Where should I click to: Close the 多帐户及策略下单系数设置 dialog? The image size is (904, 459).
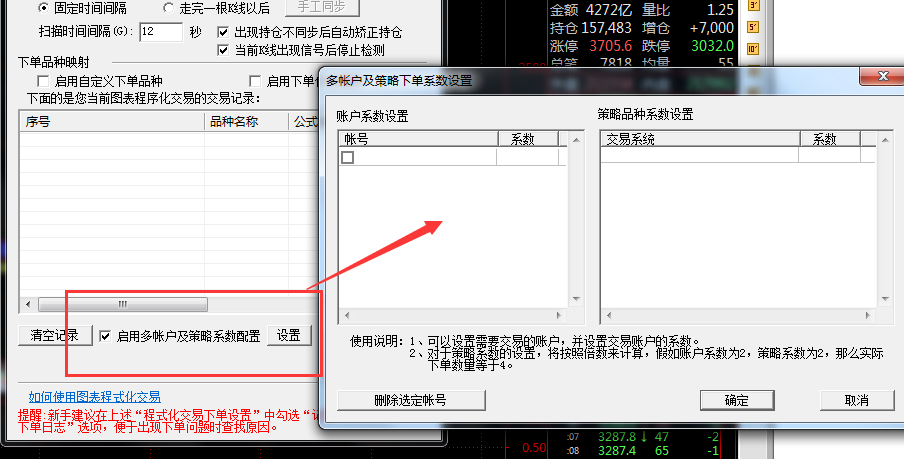[880, 78]
